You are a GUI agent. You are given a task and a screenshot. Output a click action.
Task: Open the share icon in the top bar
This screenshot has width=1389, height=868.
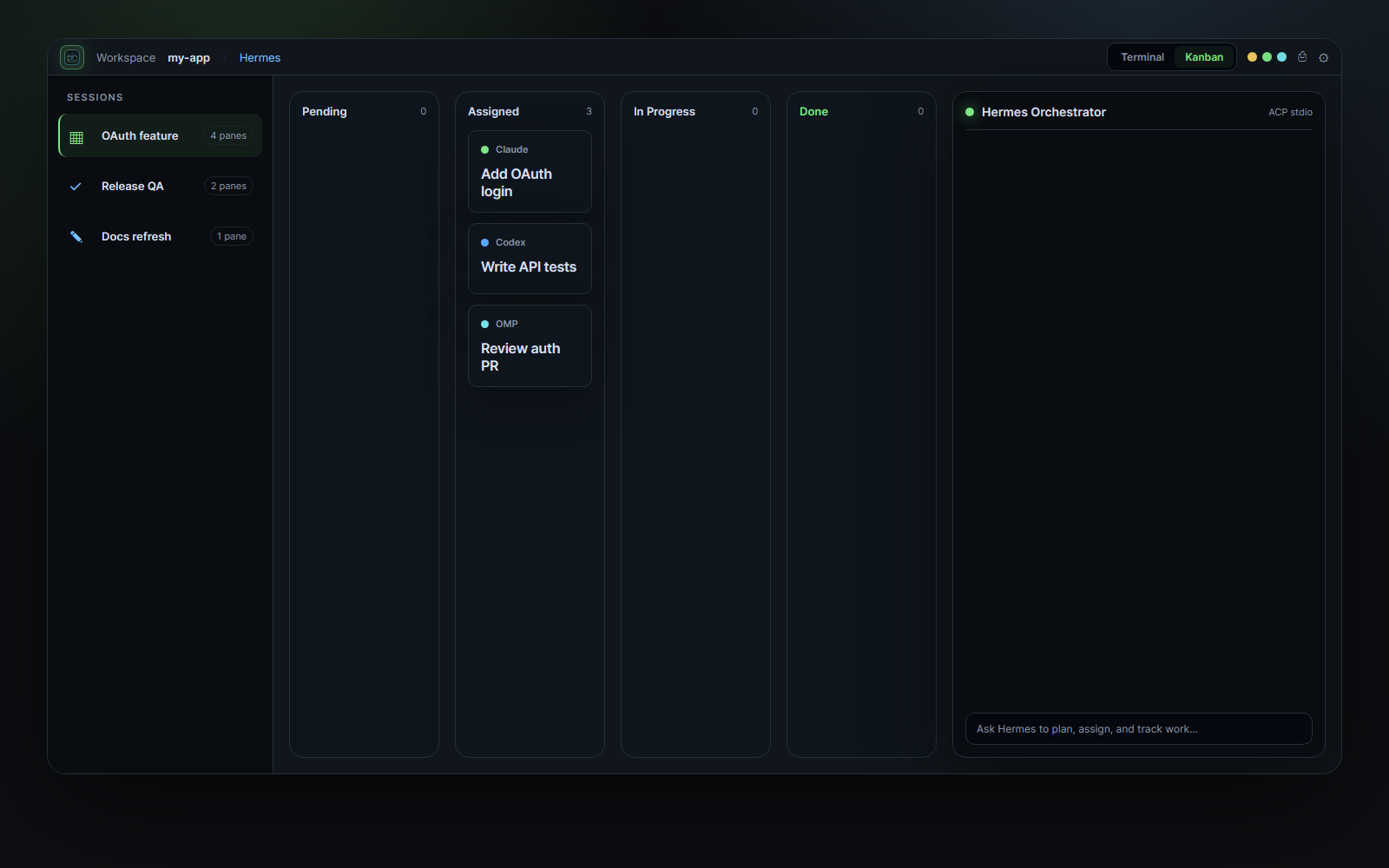point(1302,56)
